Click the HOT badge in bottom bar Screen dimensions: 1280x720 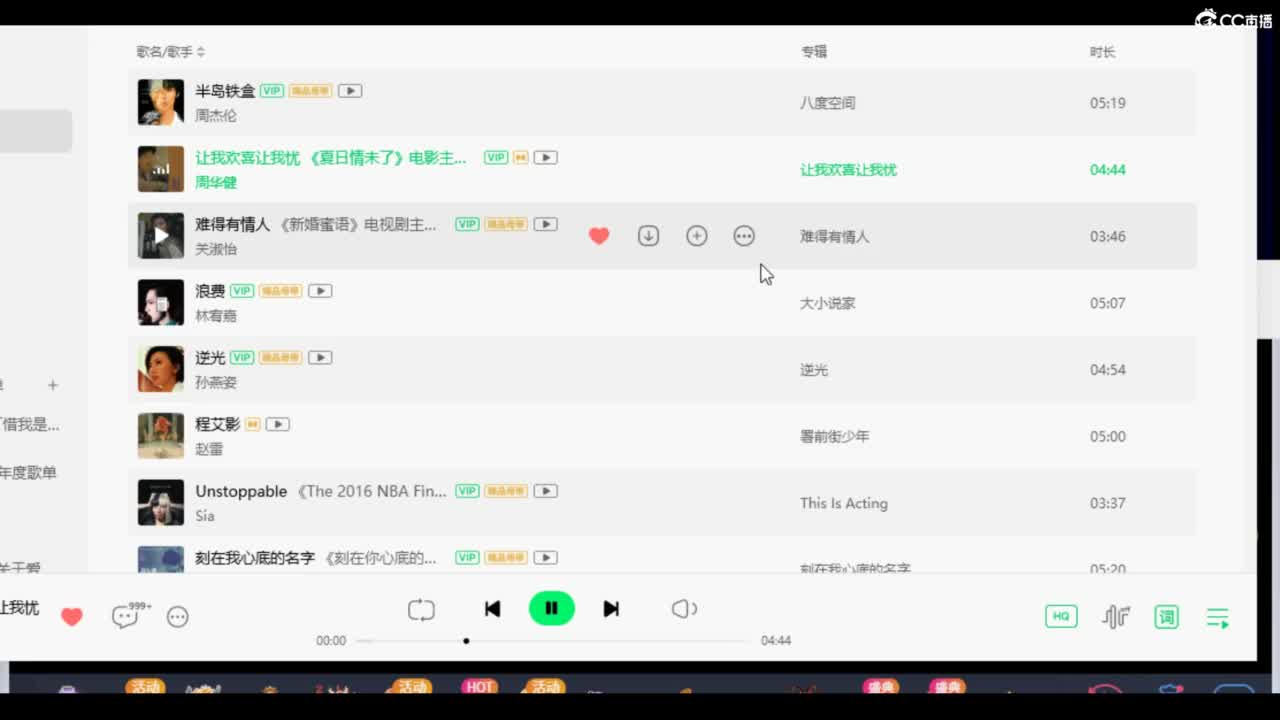pos(480,687)
